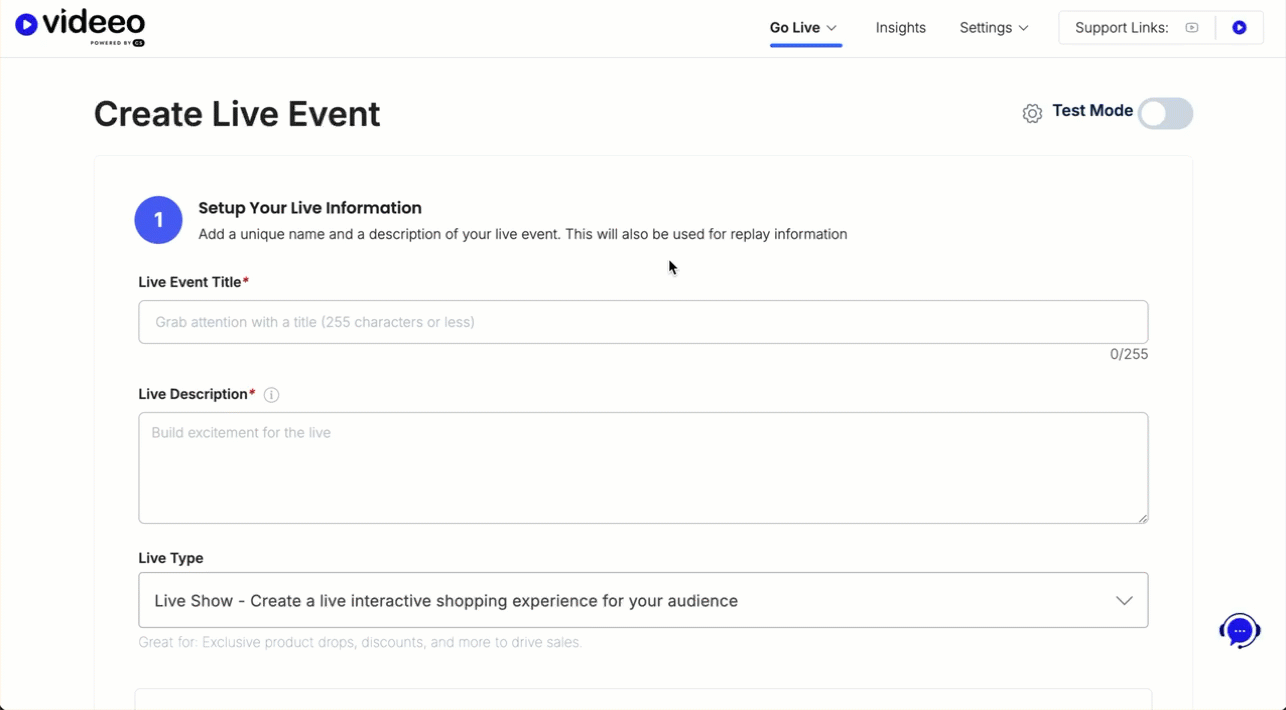Click the Create Live Event heading
The image size is (1286, 710).
237,114
